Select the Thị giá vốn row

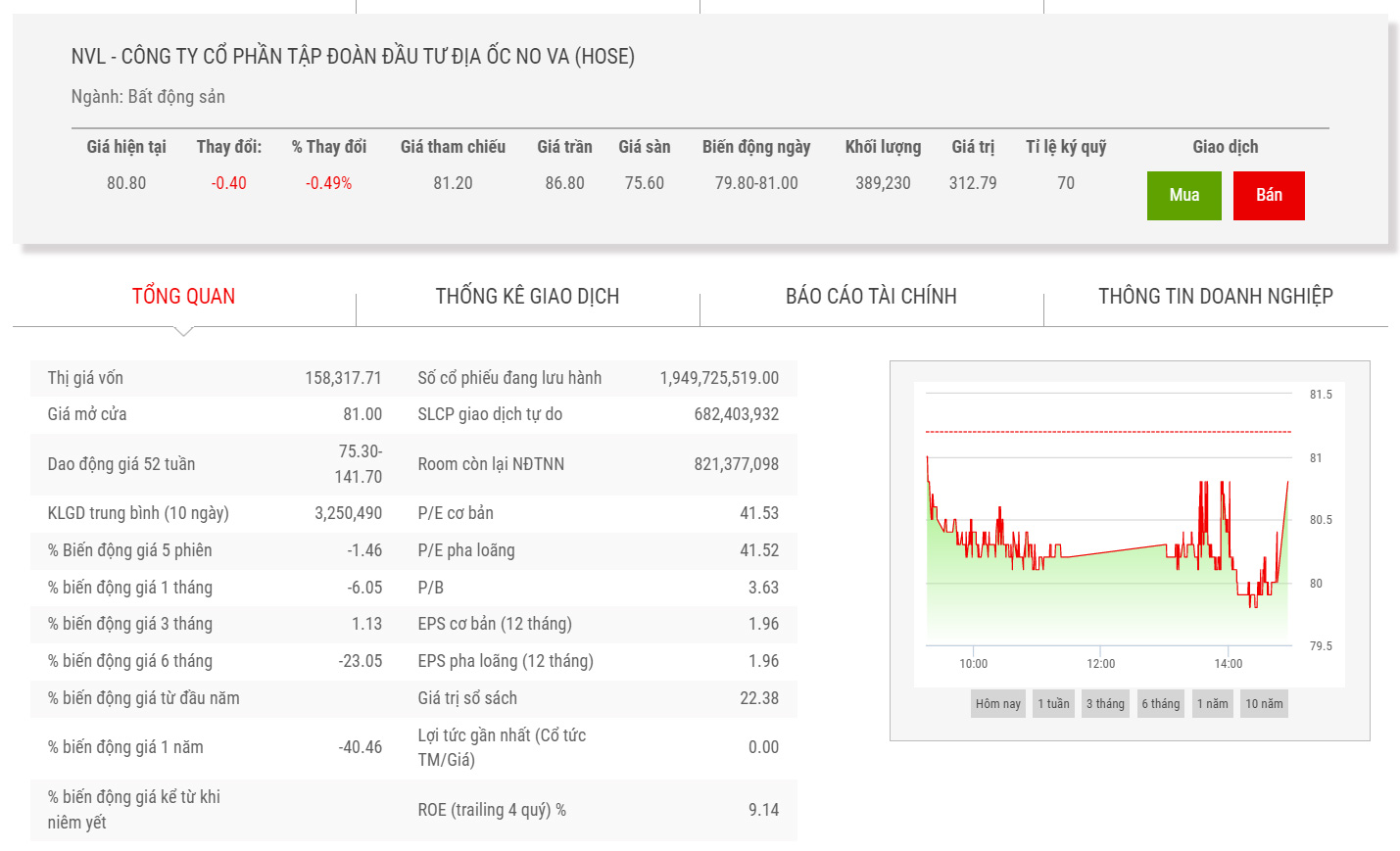(214, 378)
